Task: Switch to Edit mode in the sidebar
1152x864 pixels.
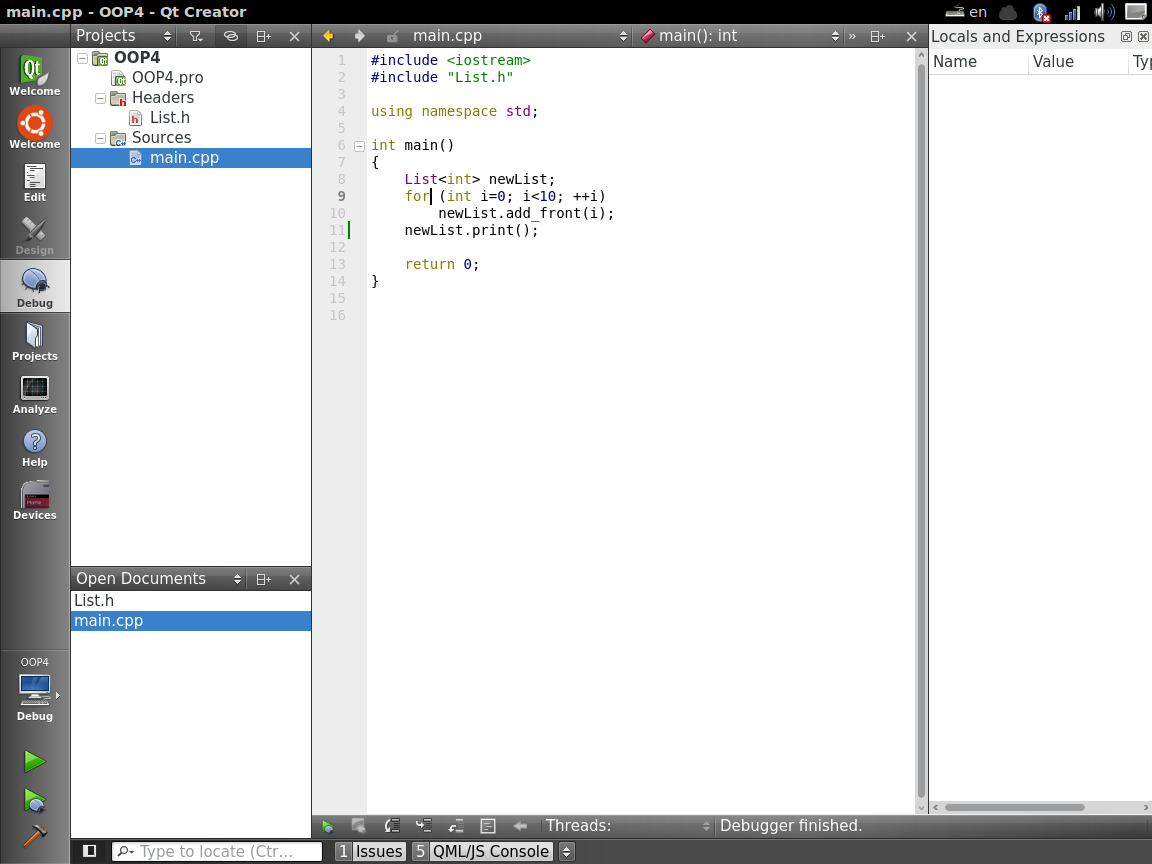Action: click(35, 182)
